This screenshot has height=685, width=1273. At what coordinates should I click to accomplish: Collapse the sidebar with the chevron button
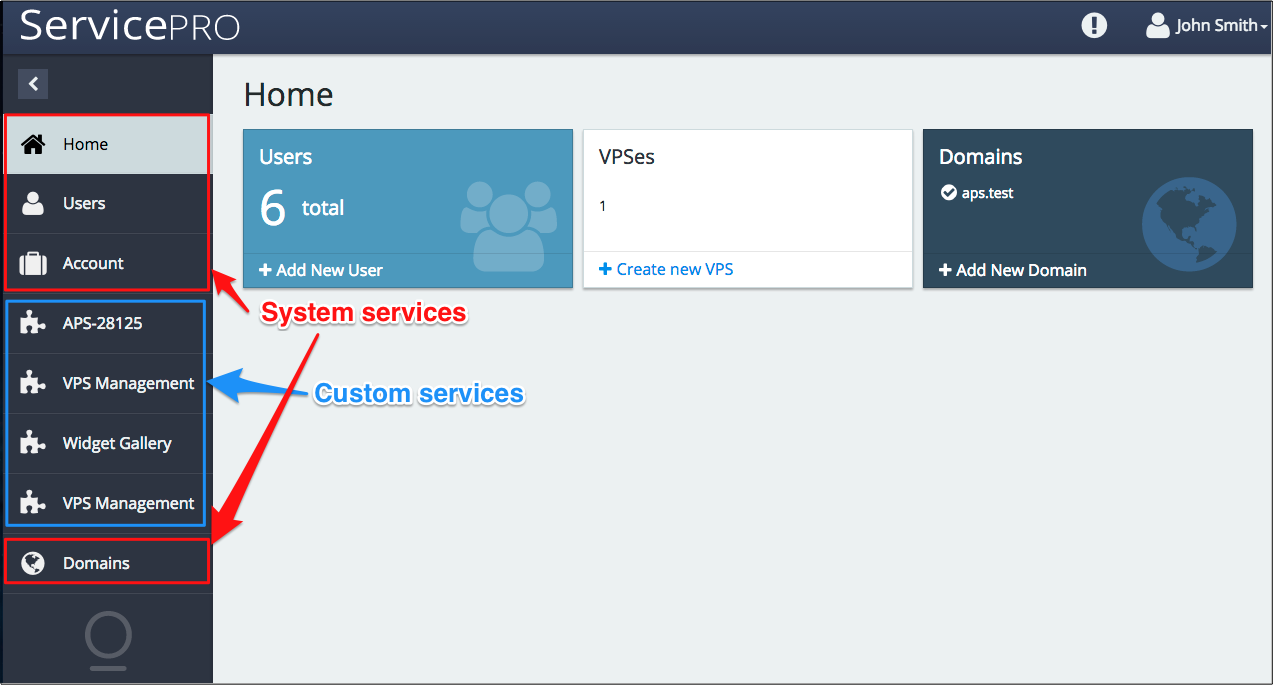pos(33,84)
